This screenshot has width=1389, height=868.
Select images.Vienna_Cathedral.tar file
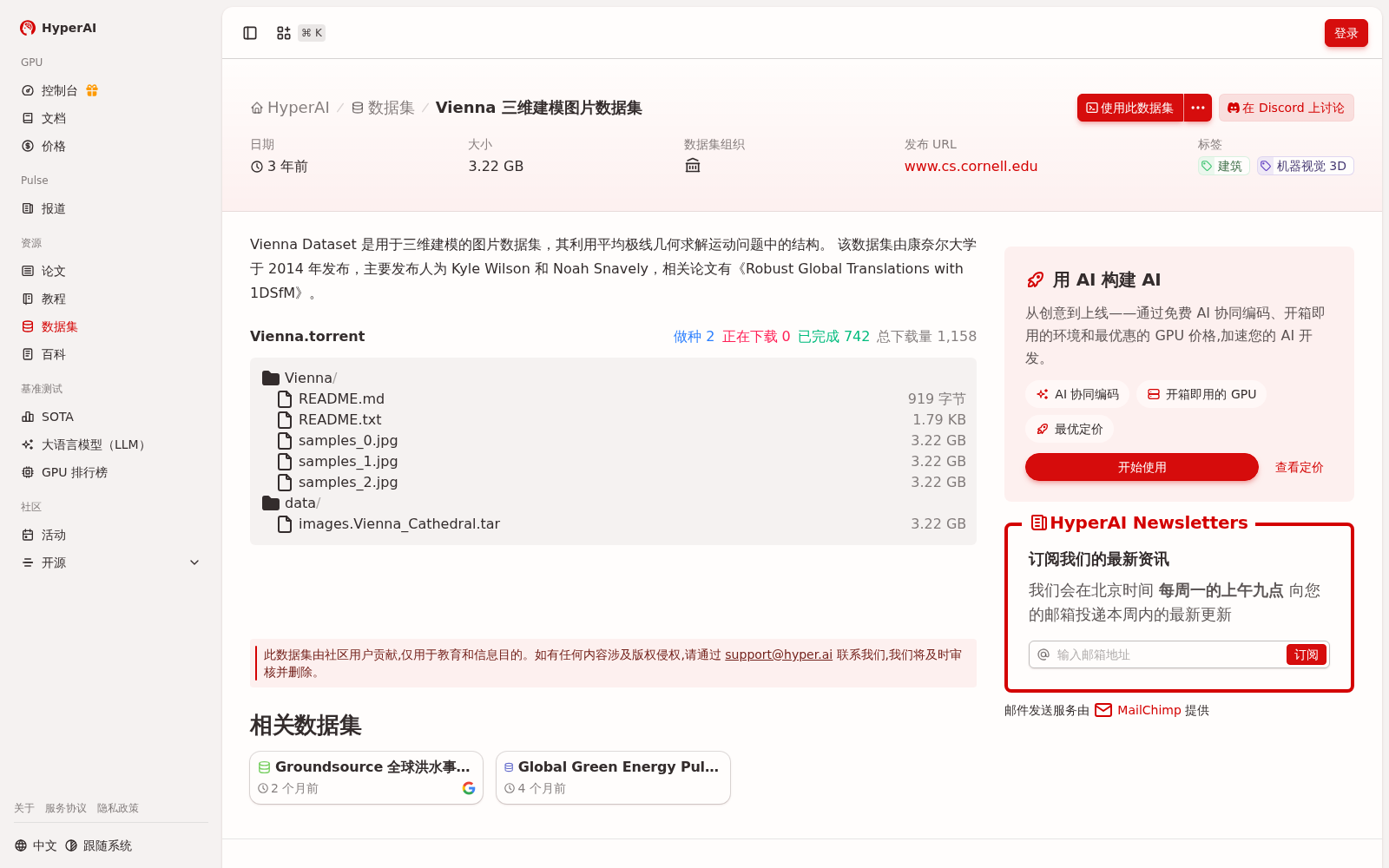(613, 524)
